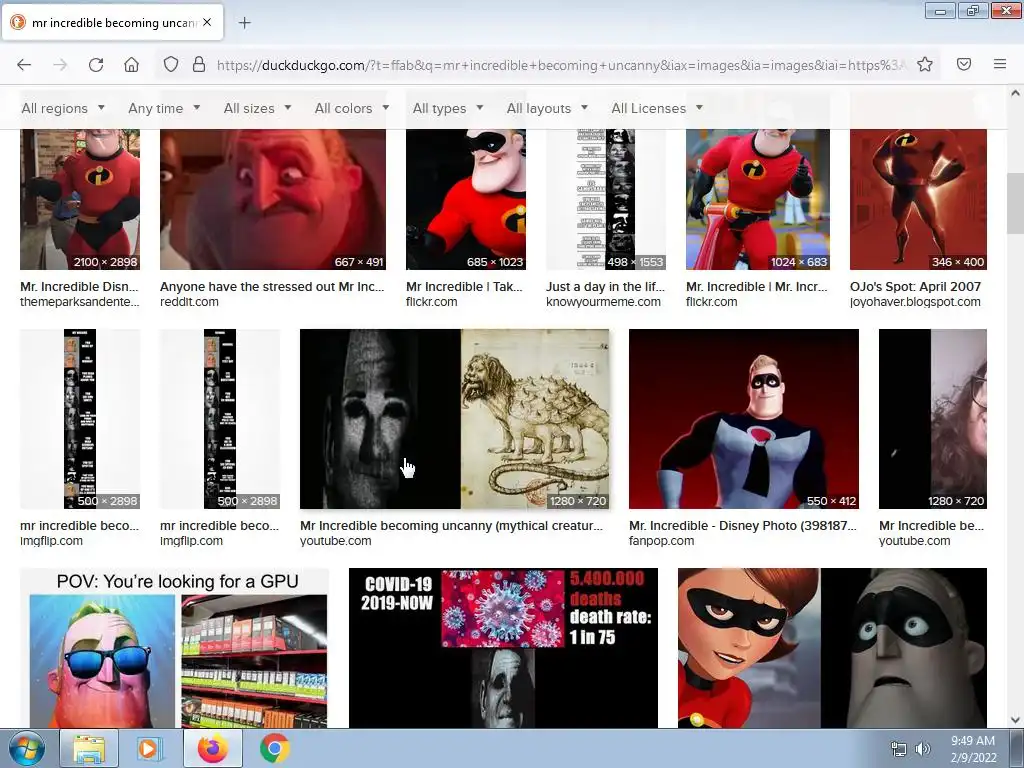Switch to Firefox taskbar button
1024x768 pixels.
[x=213, y=748]
